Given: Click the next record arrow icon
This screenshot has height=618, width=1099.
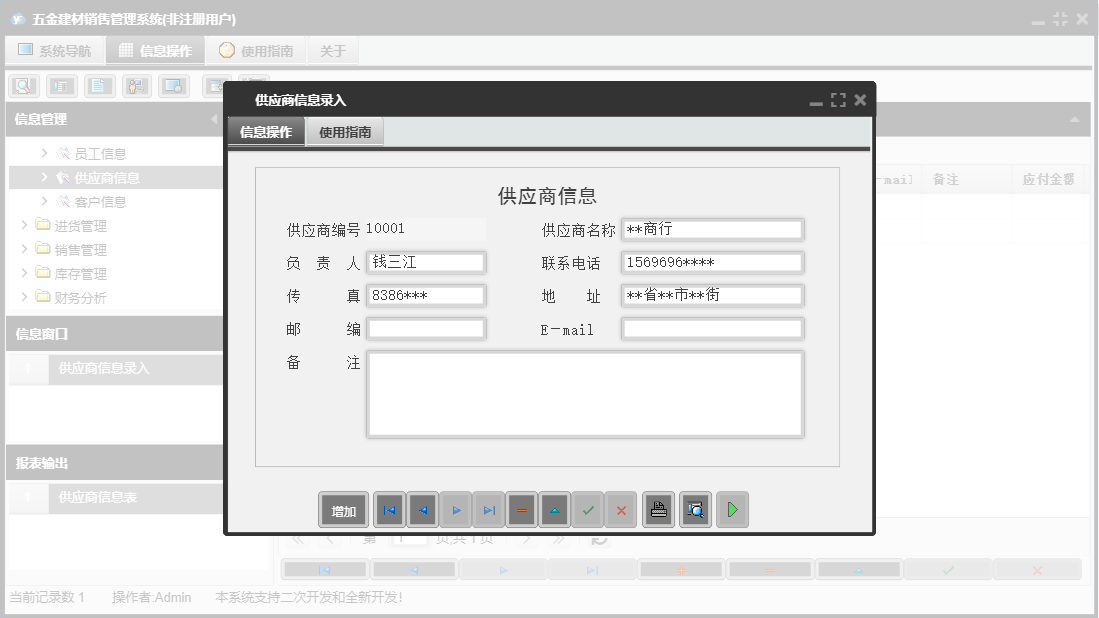Looking at the screenshot, I should (455, 509).
